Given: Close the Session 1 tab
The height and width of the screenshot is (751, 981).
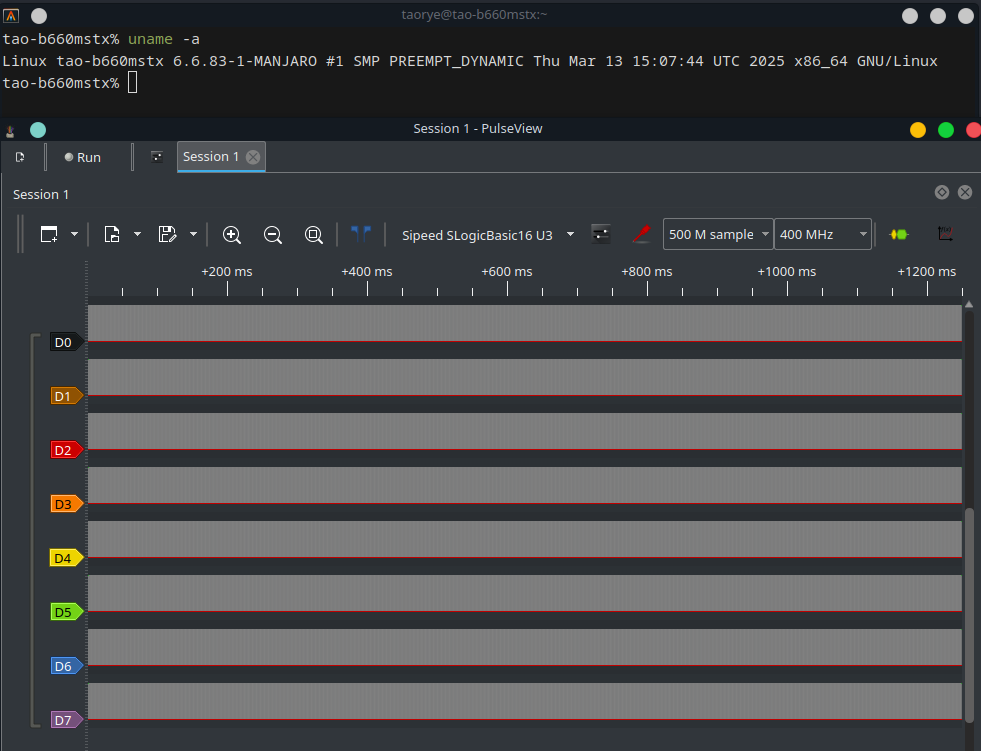Looking at the screenshot, I should (x=253, y=157).
